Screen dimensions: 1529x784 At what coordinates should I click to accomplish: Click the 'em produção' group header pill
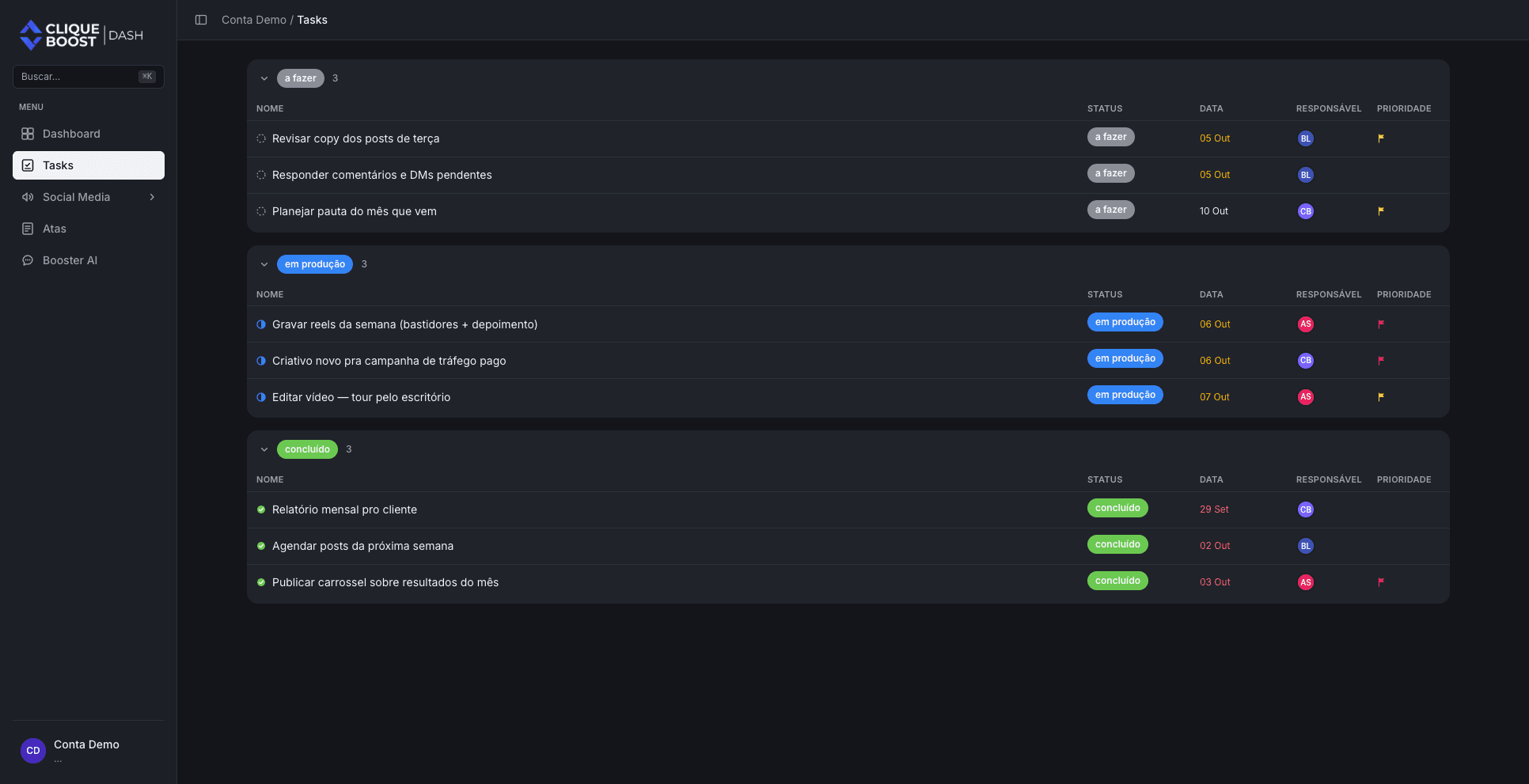point(315,264)
